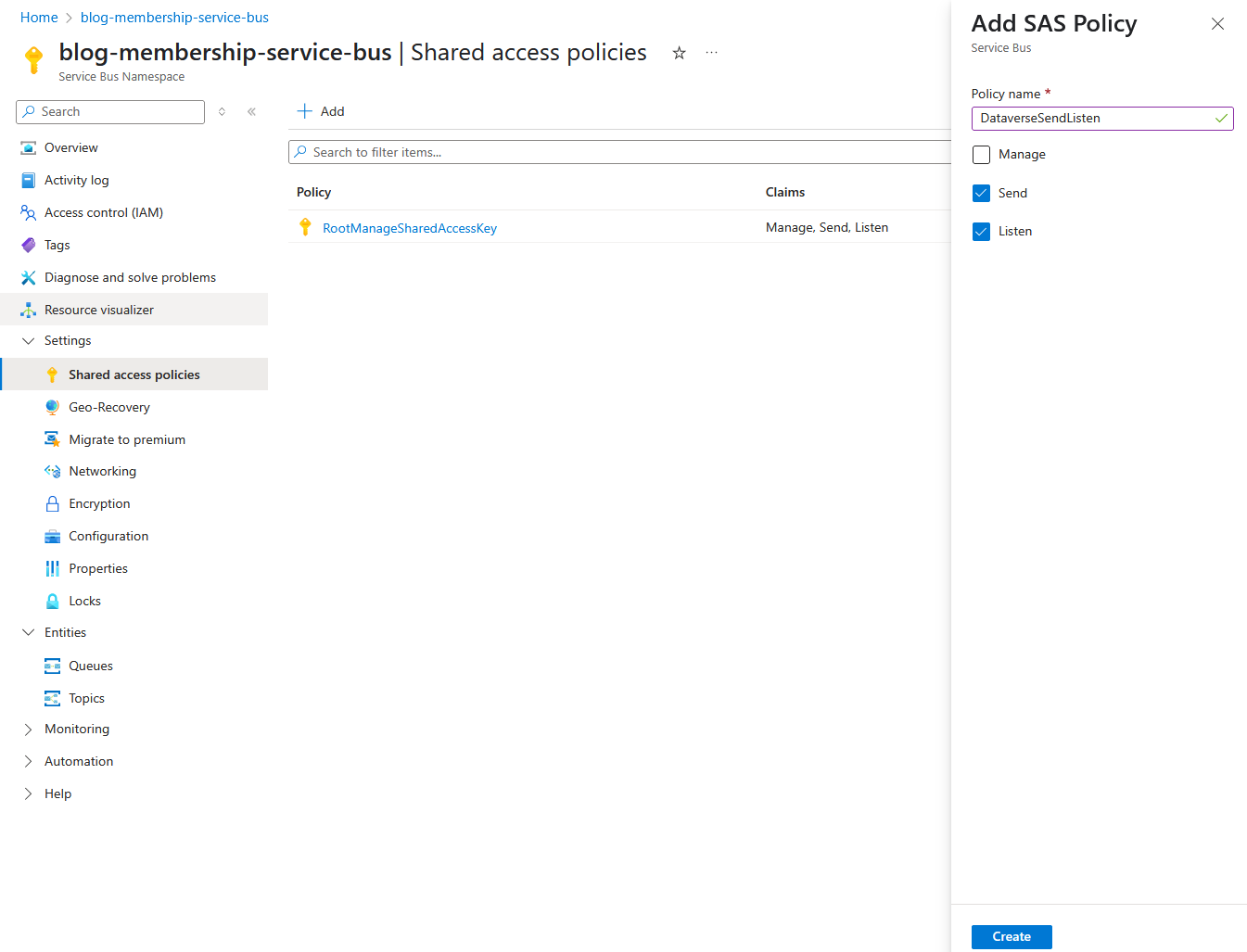Click the Networking icon
Viewport: 1247px width, 952px height.
click(x=53, y=472)
